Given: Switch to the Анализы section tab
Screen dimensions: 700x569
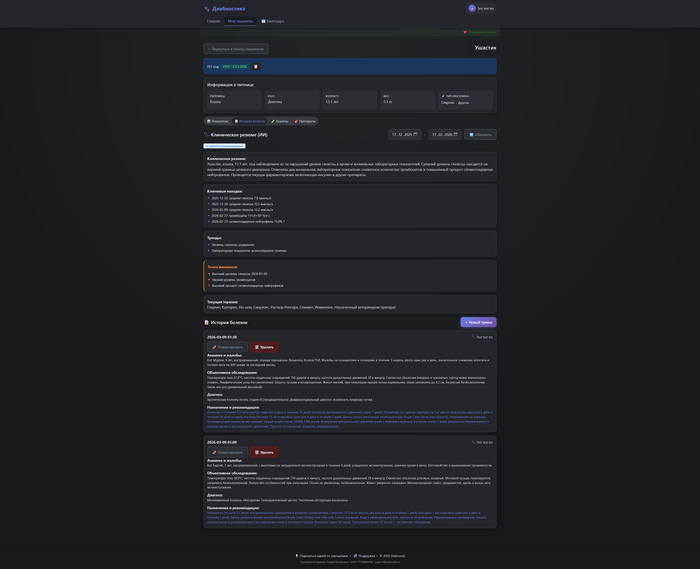Looking at the screenshot, I should 279,121.
